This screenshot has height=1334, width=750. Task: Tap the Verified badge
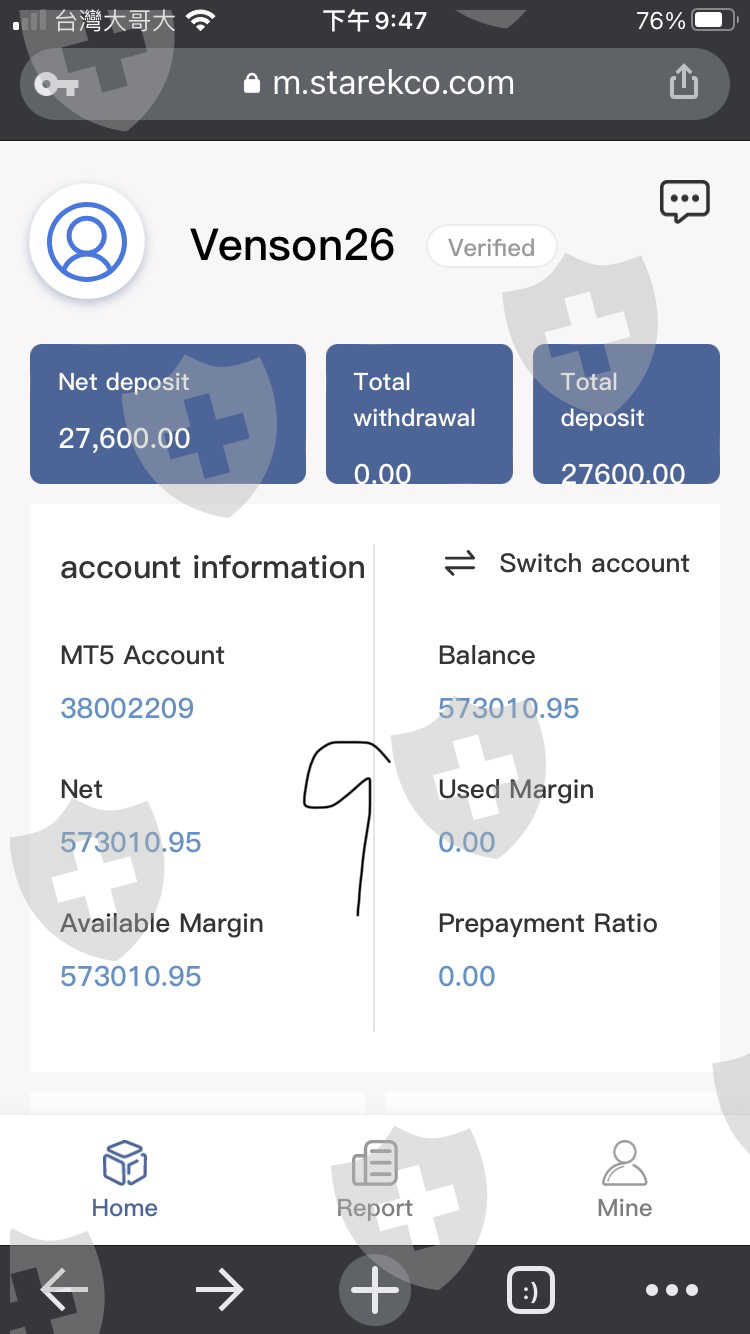click(x=491, y=247)
